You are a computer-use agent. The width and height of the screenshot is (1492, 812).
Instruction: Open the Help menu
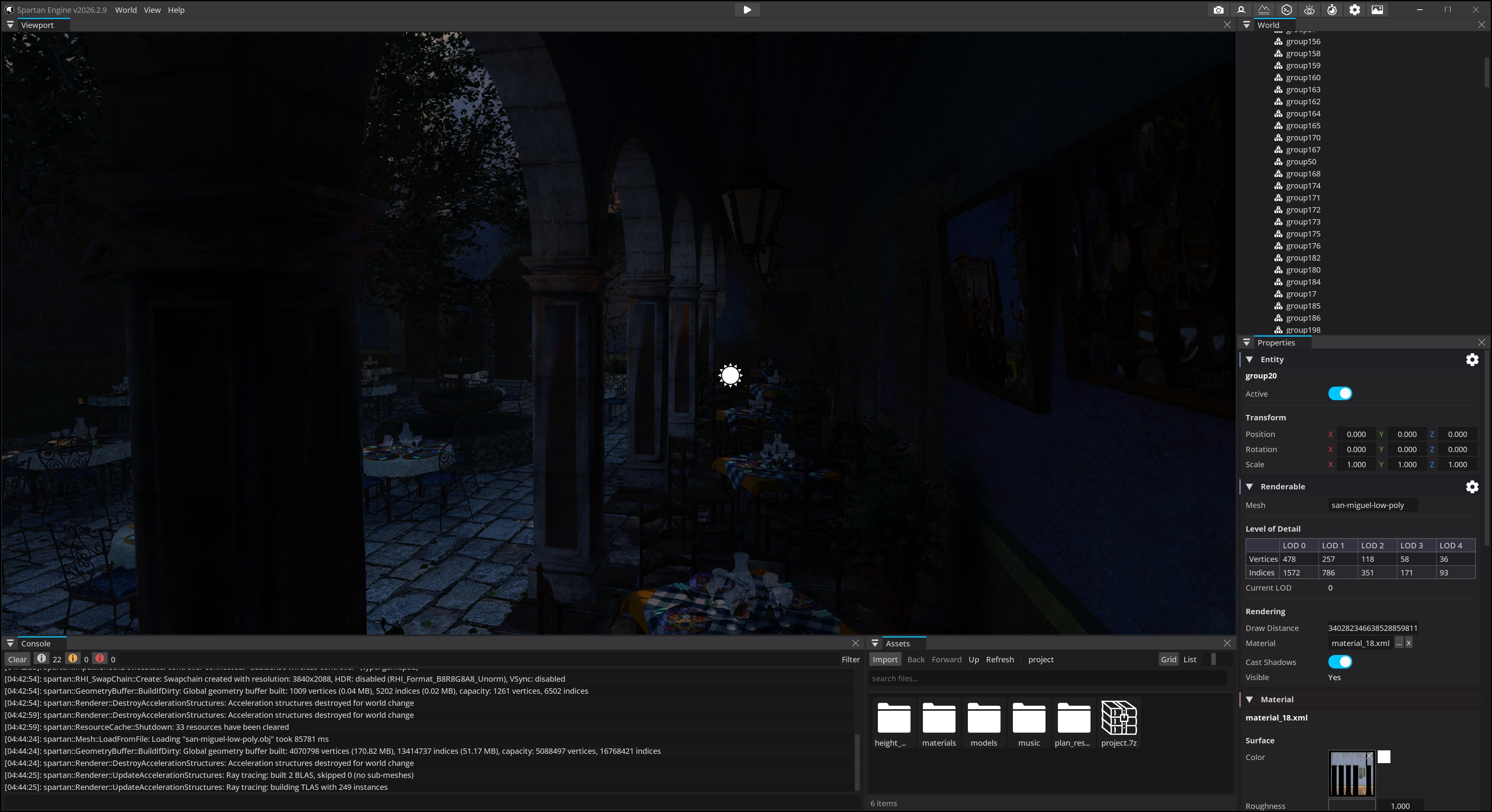point(176,10)
